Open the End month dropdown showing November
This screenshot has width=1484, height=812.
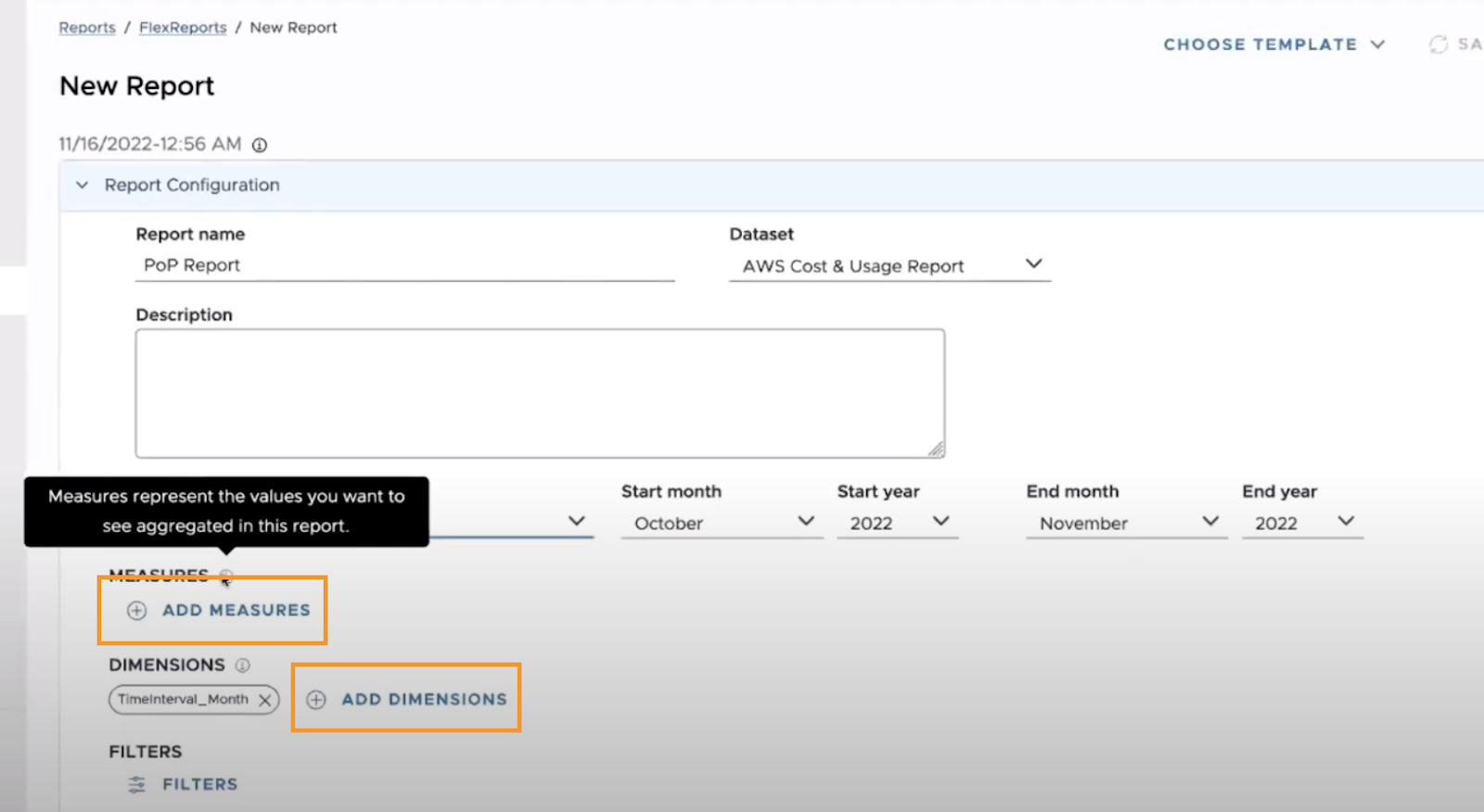point(1127,523)
